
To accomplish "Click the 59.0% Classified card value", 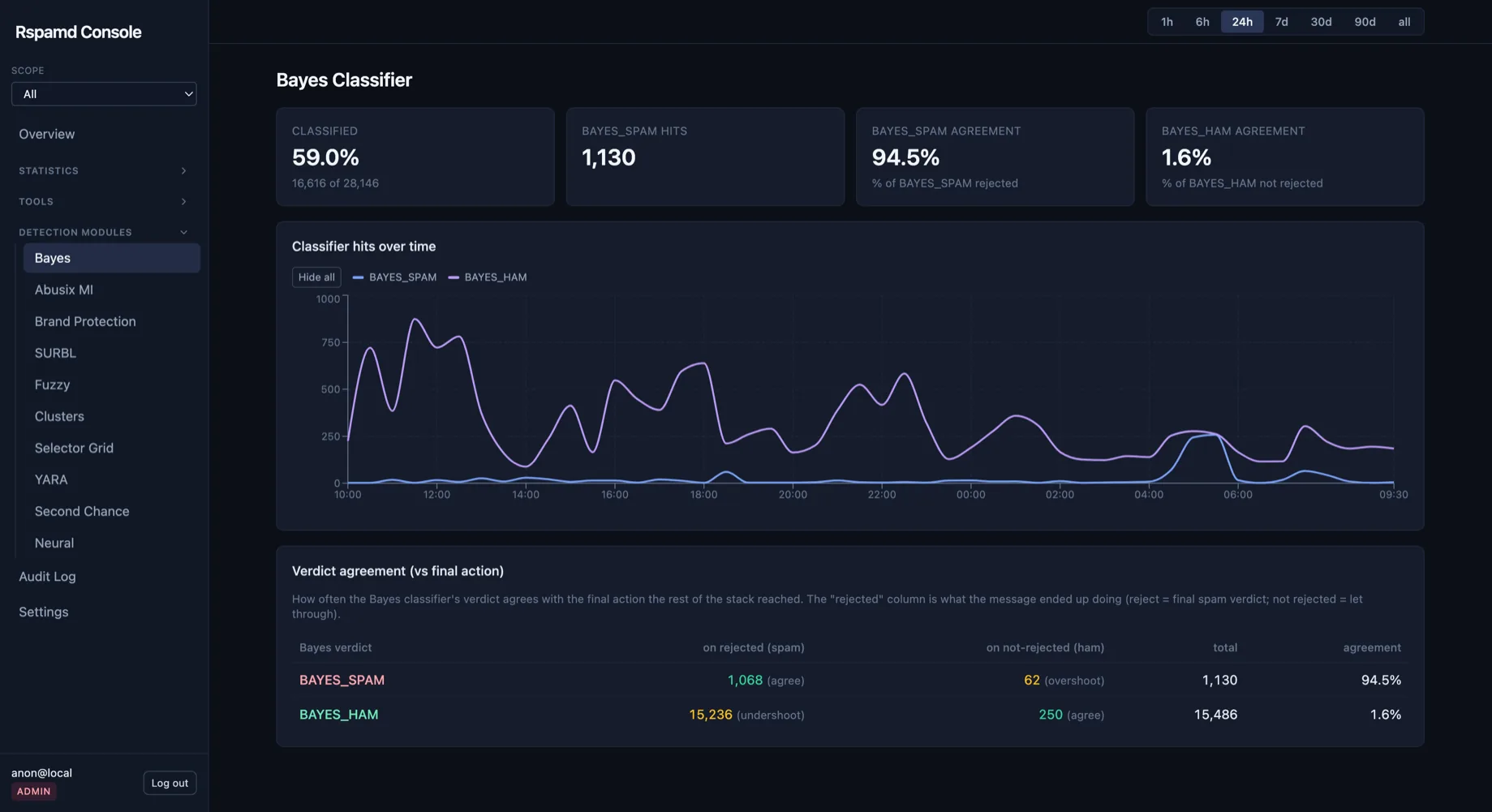I will coord(325,157).
